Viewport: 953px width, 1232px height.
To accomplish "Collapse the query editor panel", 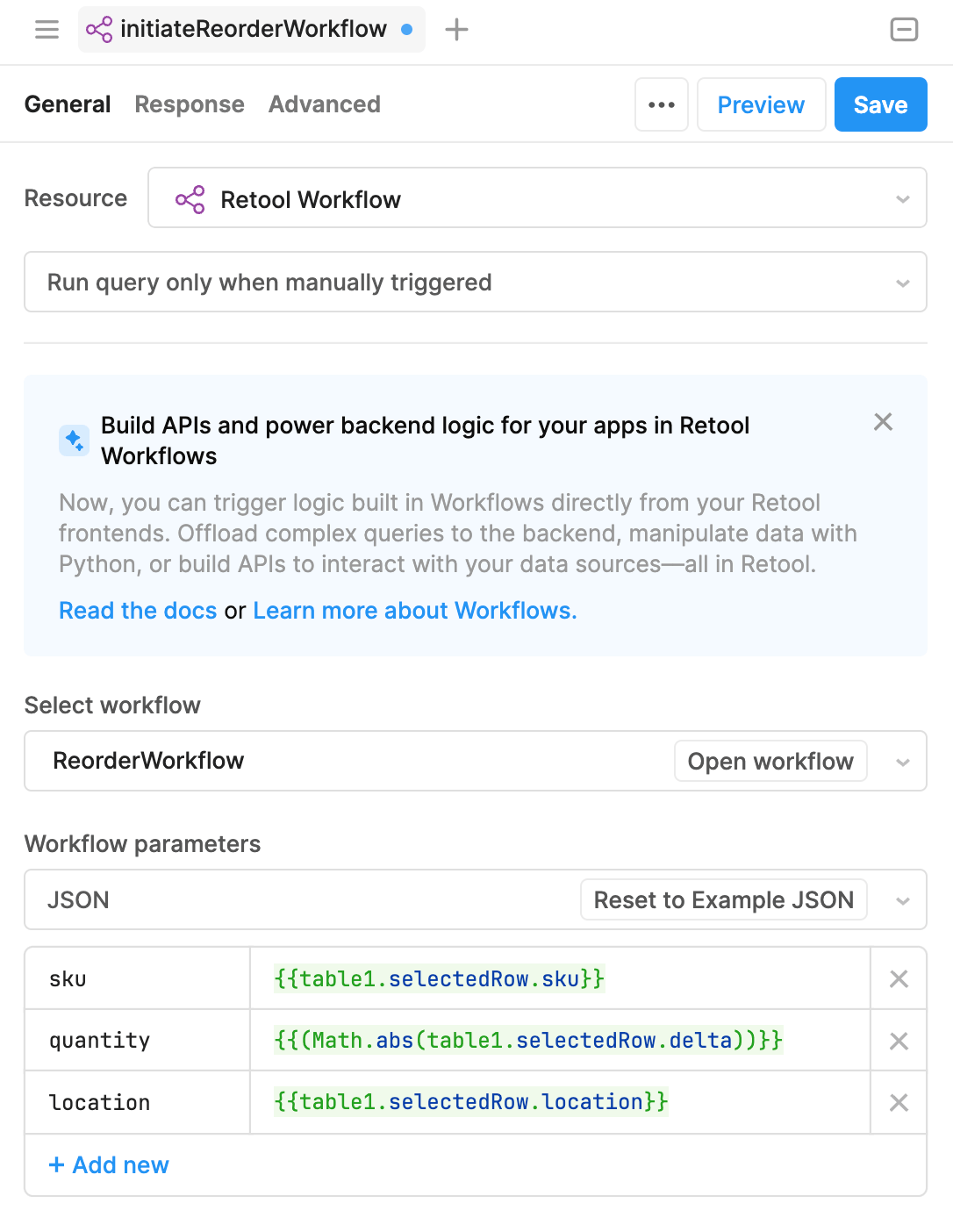I will pos(904,30).
